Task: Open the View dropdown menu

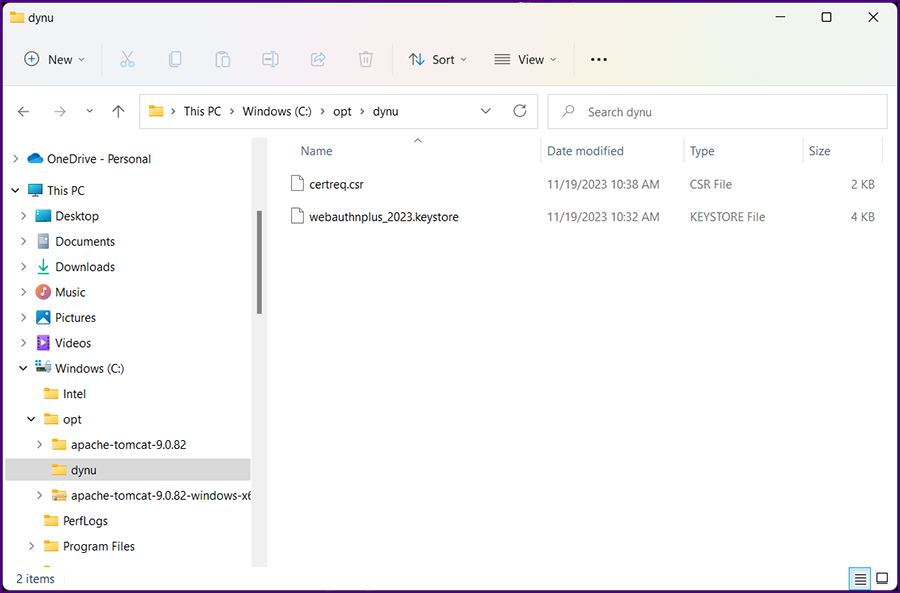Action: tap(525, 60)
